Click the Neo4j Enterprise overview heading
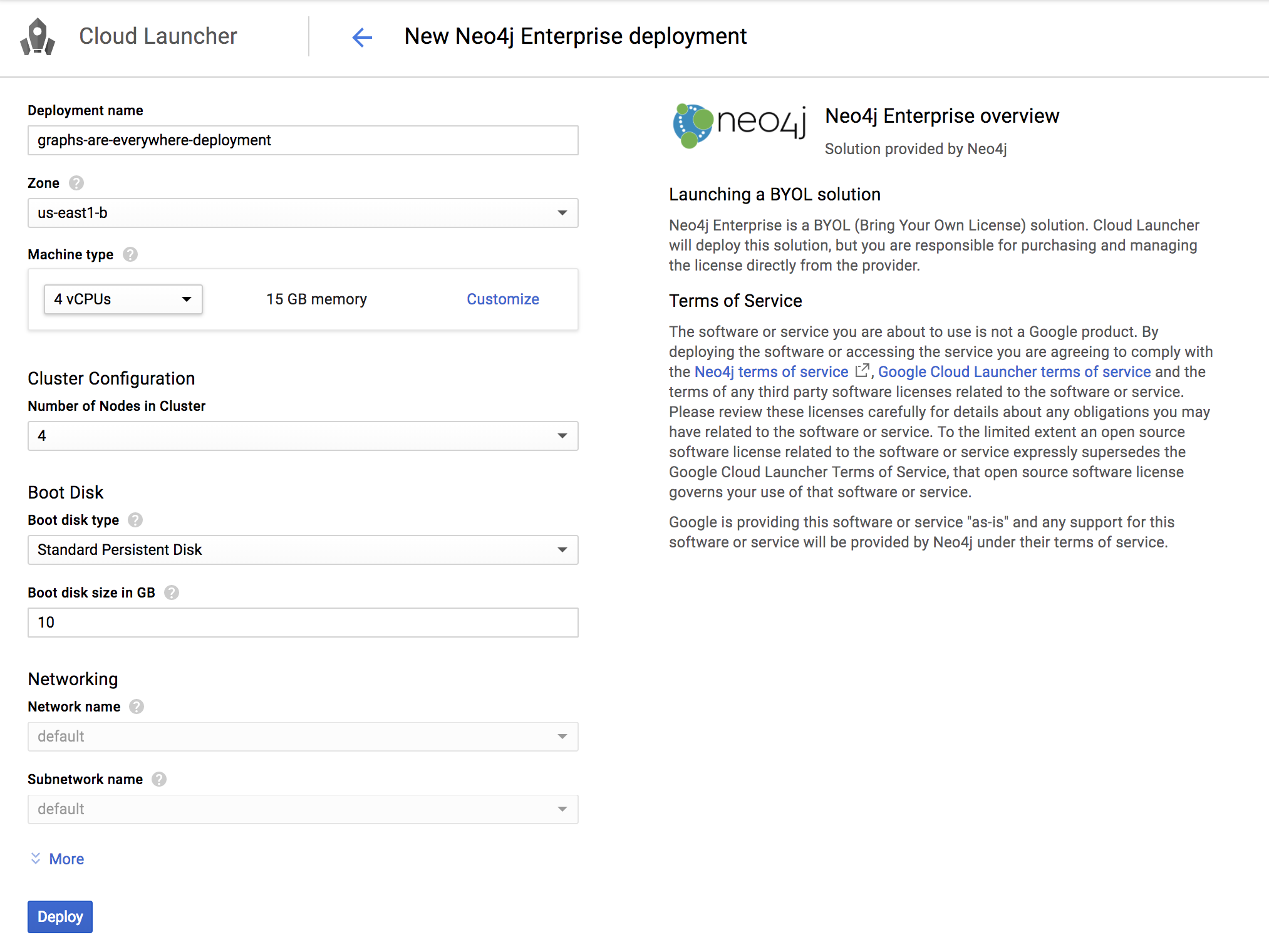This screenshot has height=952, width=1269. 942,116
